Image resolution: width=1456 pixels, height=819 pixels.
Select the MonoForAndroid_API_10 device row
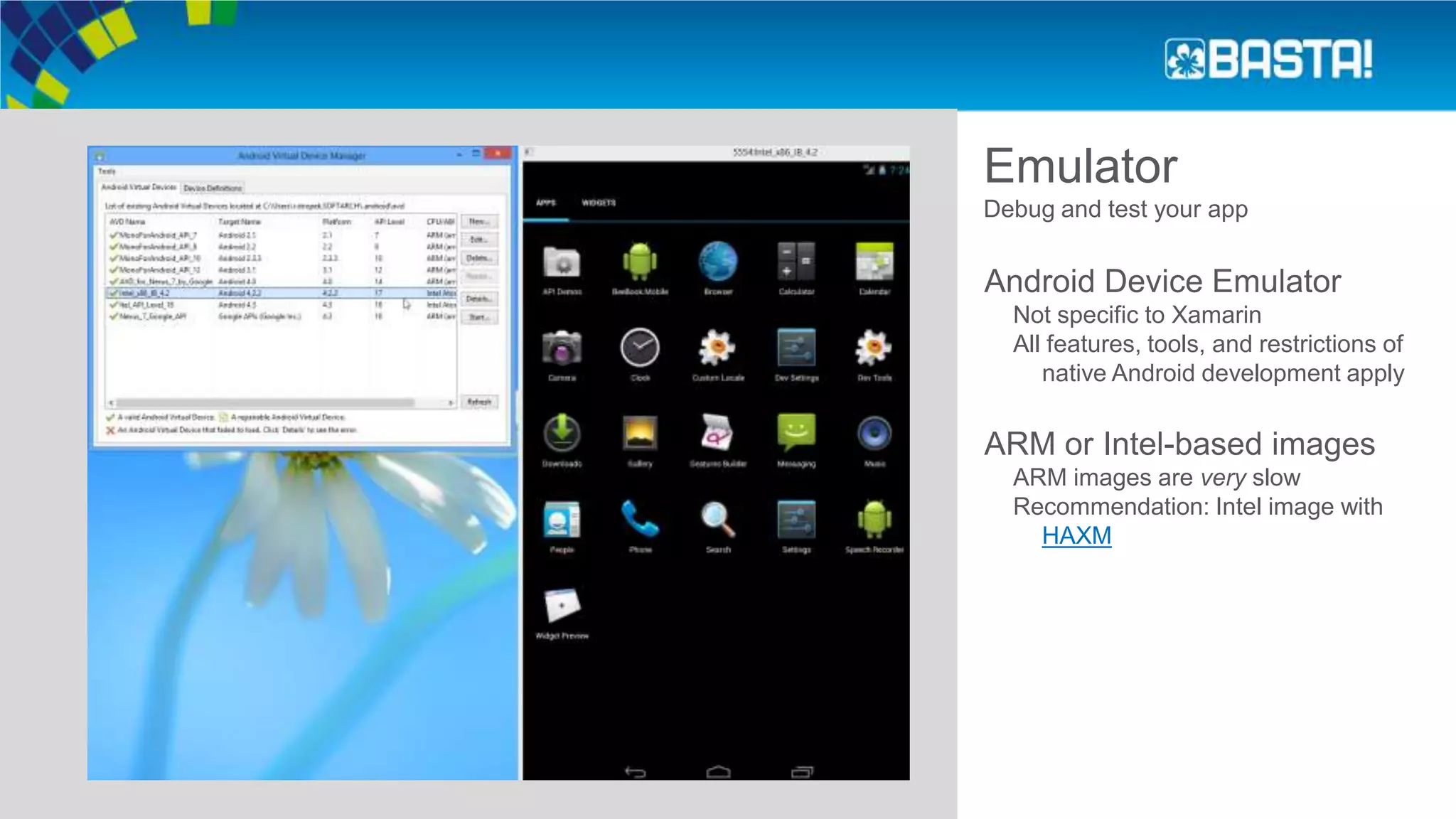point(281,258)
